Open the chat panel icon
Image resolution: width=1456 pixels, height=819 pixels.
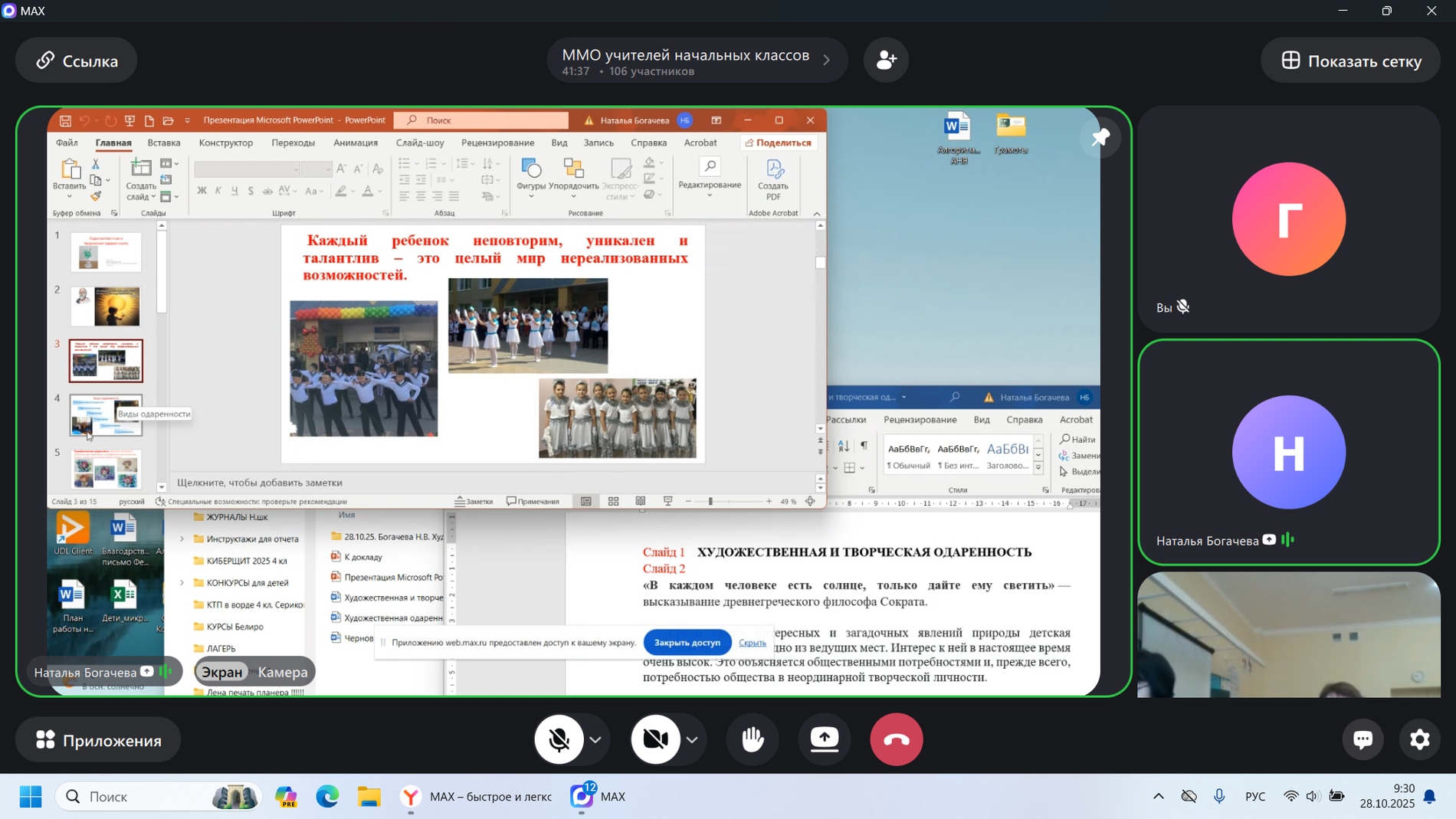(x=1363, y=739)
